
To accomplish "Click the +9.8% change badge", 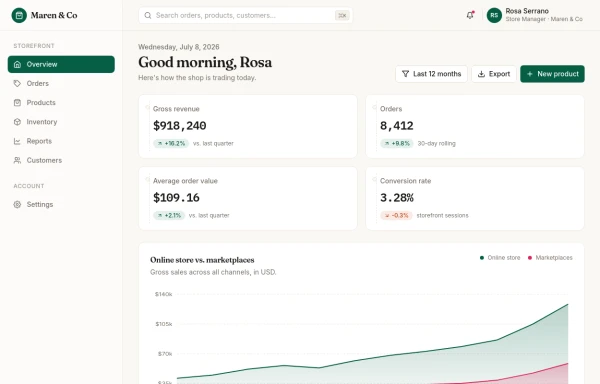I will [x=397, y=143].
